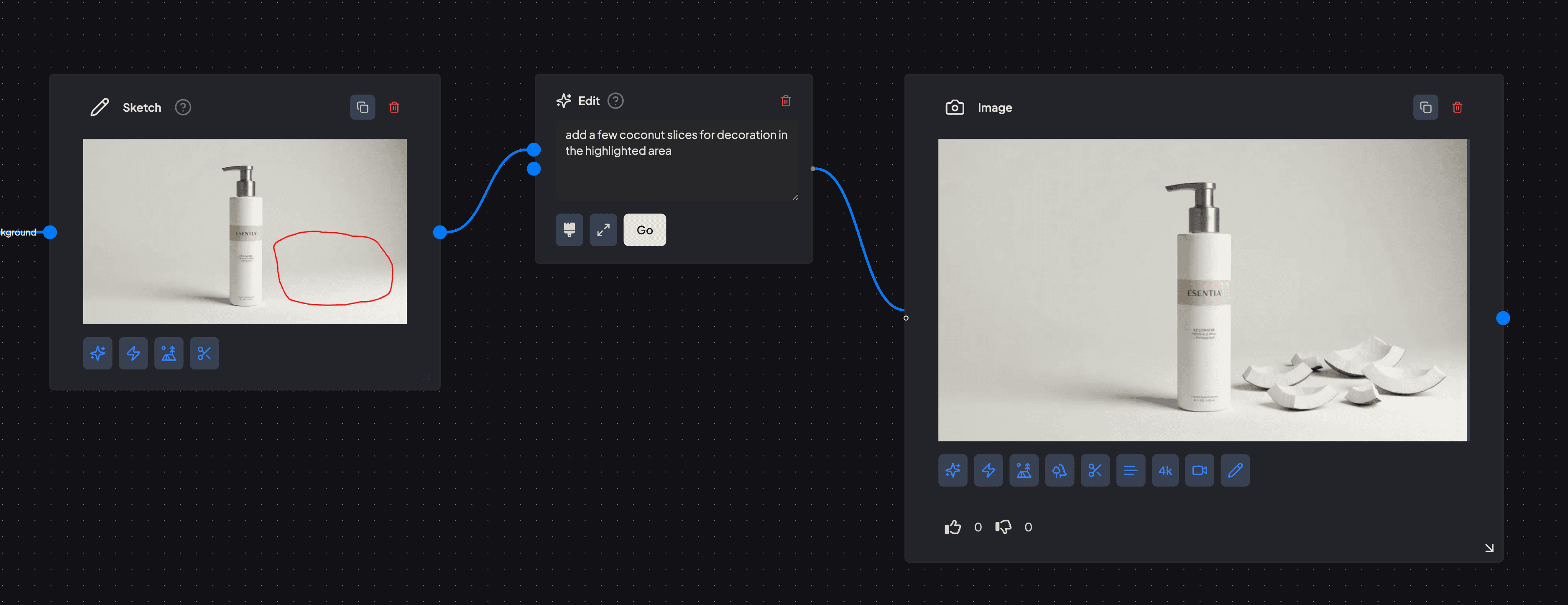Delete the Edit node
Viewport: 1568px width, 605px height.
[x=785, y=100]
